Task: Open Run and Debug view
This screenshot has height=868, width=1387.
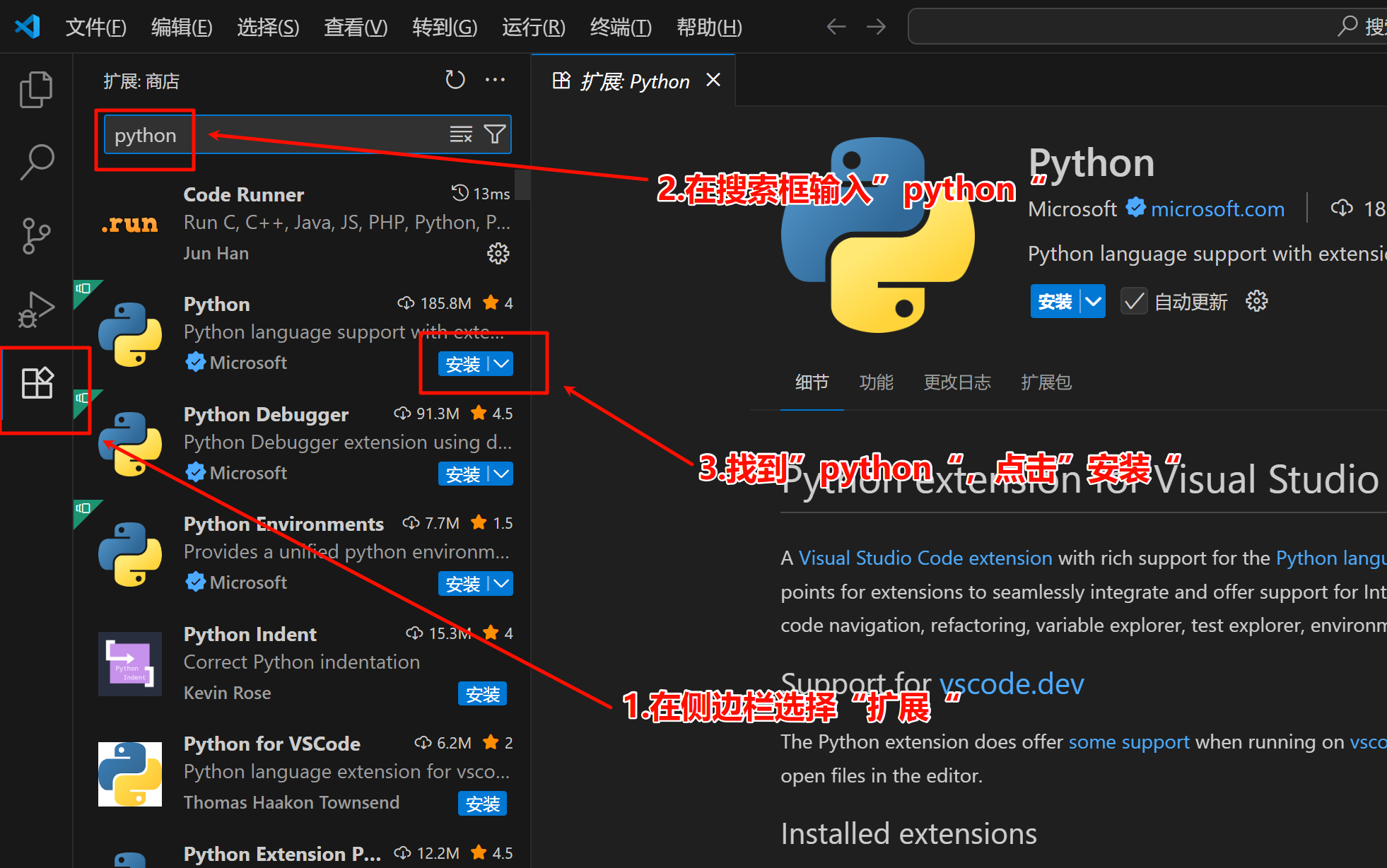Action: click(x=36, y=310)
